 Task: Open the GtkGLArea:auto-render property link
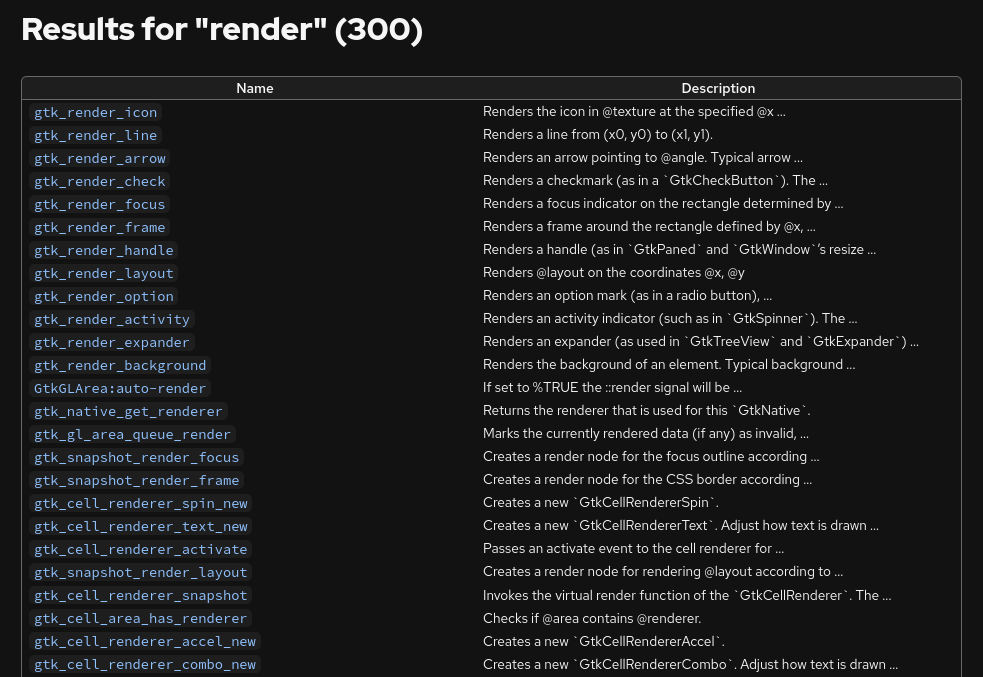click(x=120, y=388)
